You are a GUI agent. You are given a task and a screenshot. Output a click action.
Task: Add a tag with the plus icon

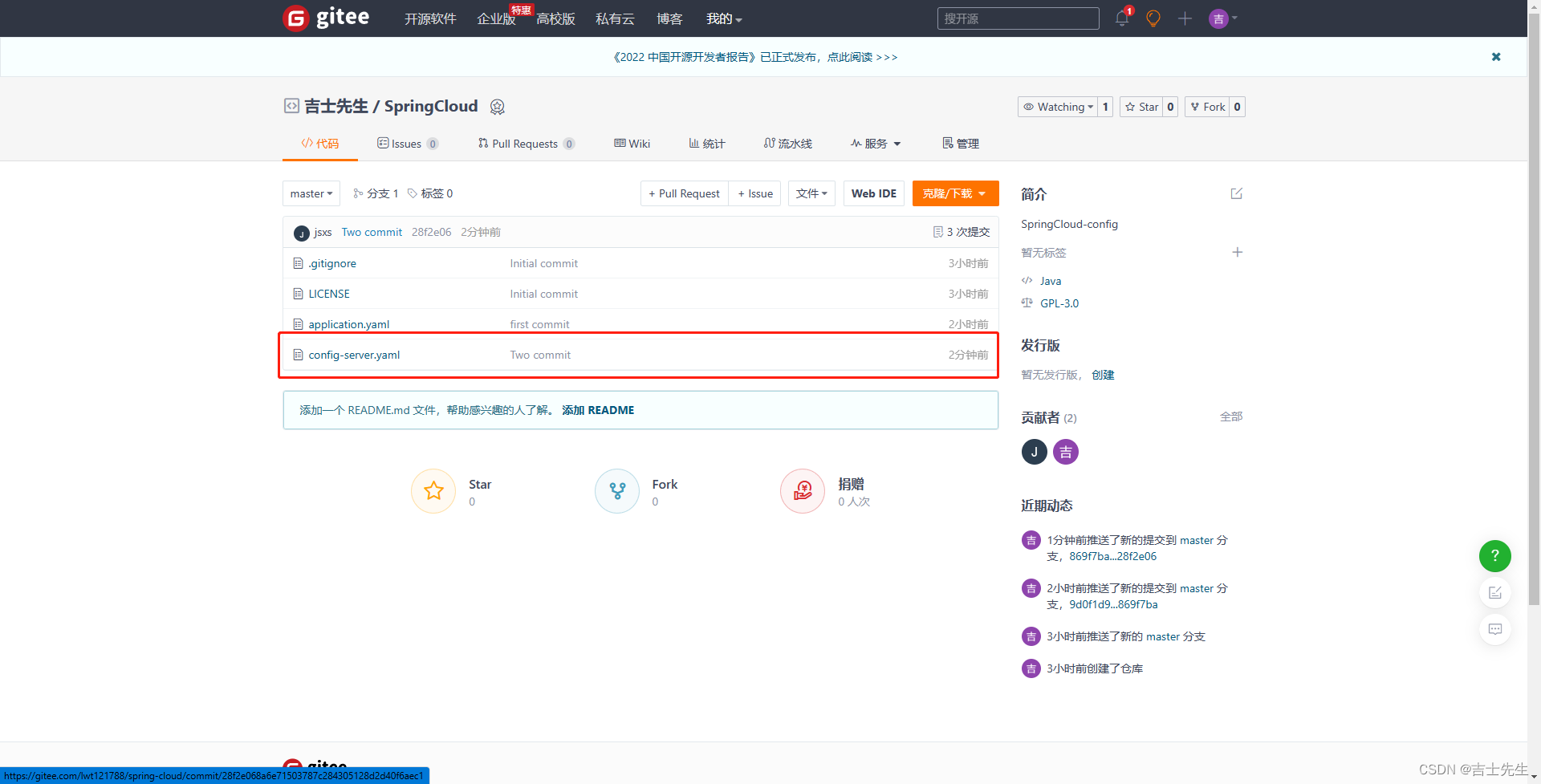tap(1238, 252)
